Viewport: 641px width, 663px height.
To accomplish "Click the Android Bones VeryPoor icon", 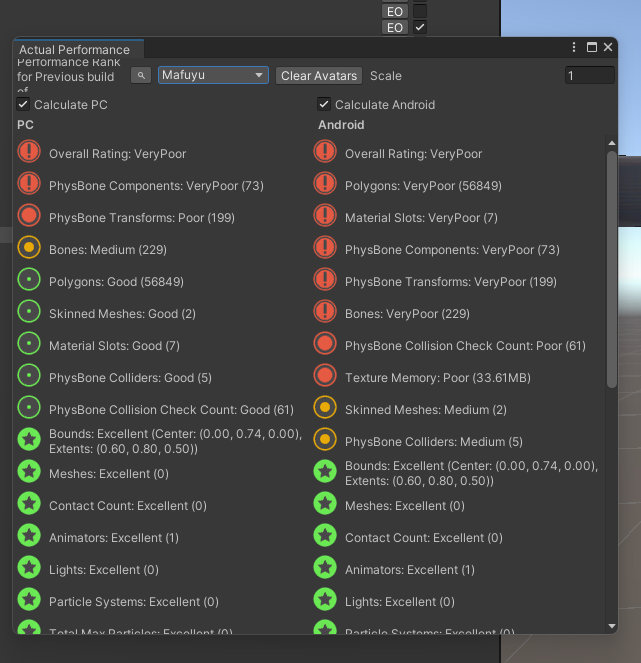I will (325, 311).
